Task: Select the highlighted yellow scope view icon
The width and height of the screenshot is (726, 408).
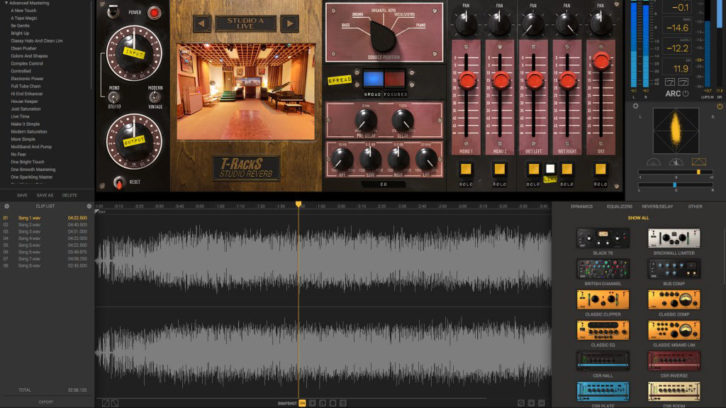Action: click(699, 162)
